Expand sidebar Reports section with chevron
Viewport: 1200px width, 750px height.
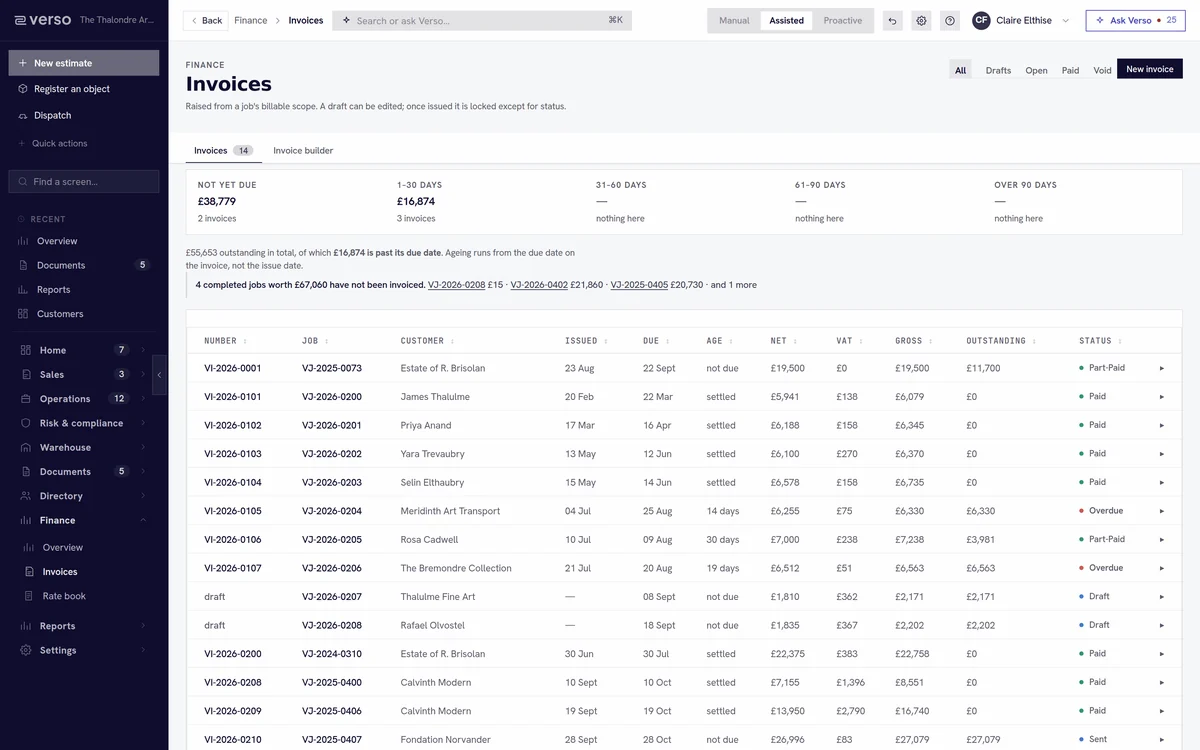pos(84,626)
